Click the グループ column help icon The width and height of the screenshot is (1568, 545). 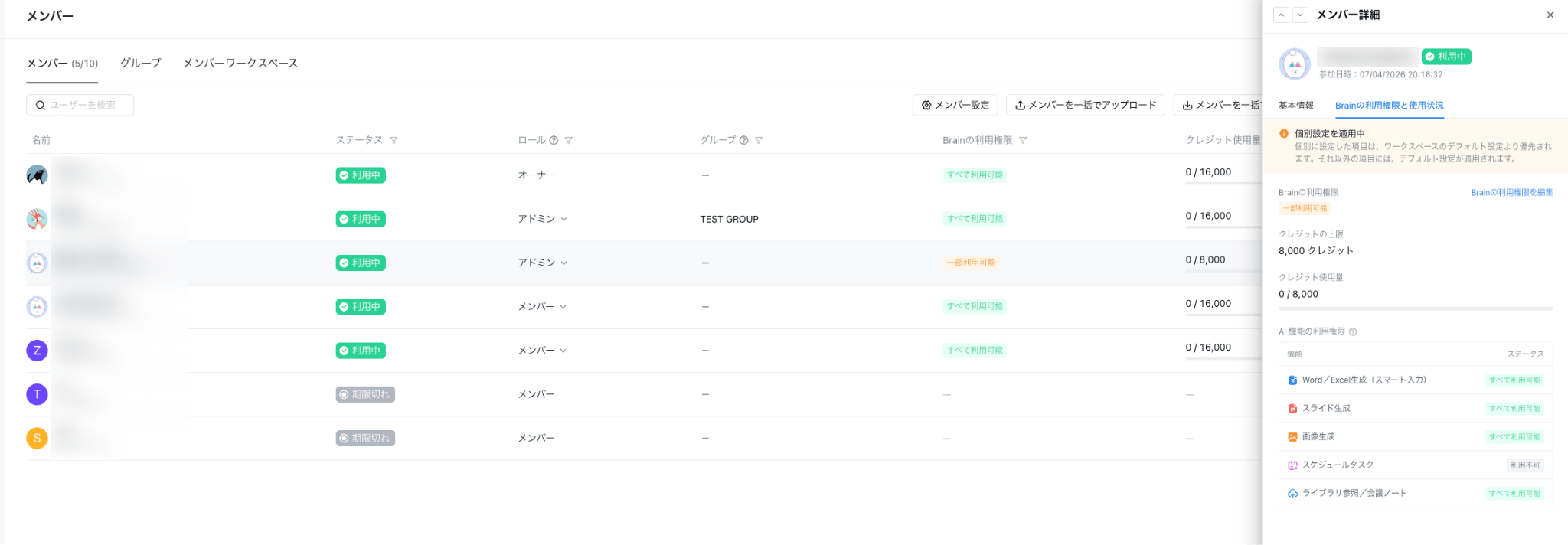coord(743,140)
